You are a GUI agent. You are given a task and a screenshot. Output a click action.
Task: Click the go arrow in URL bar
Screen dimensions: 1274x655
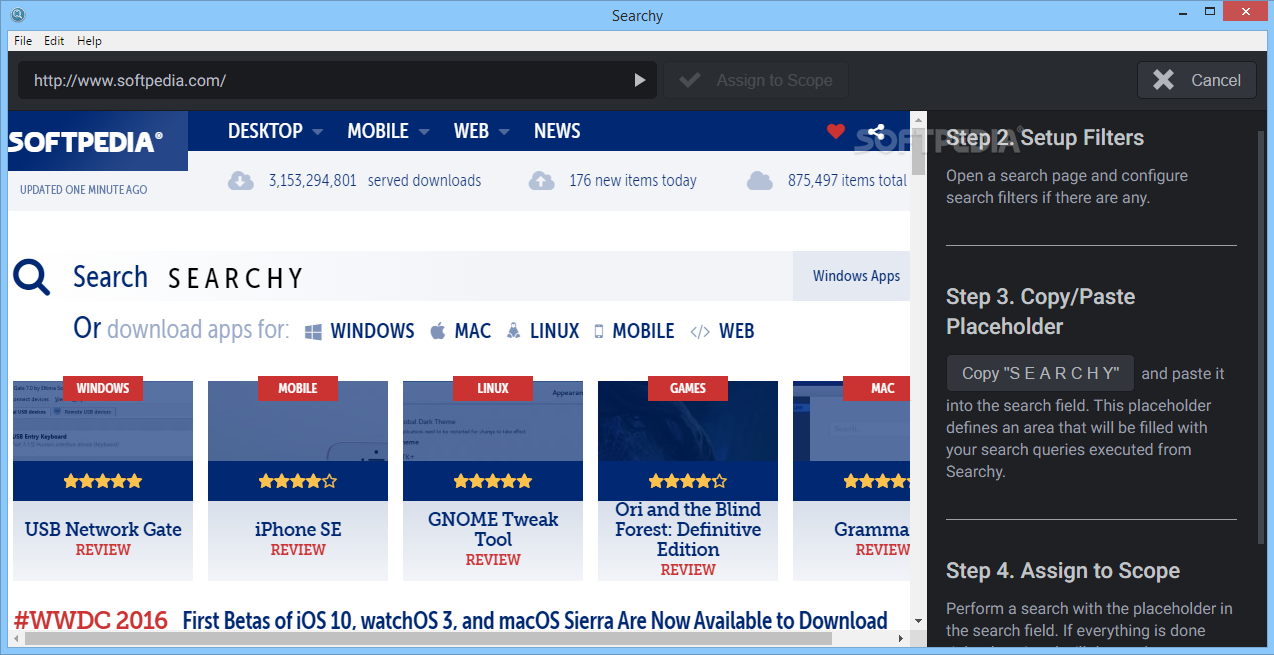pyautogui.click(x=640, y=80)
